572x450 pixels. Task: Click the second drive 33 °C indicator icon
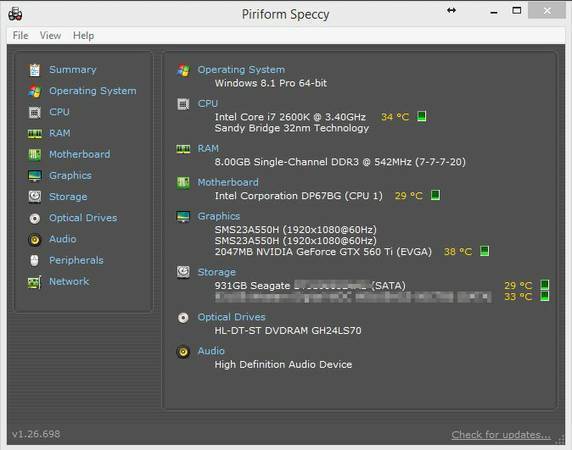point(545,296)
